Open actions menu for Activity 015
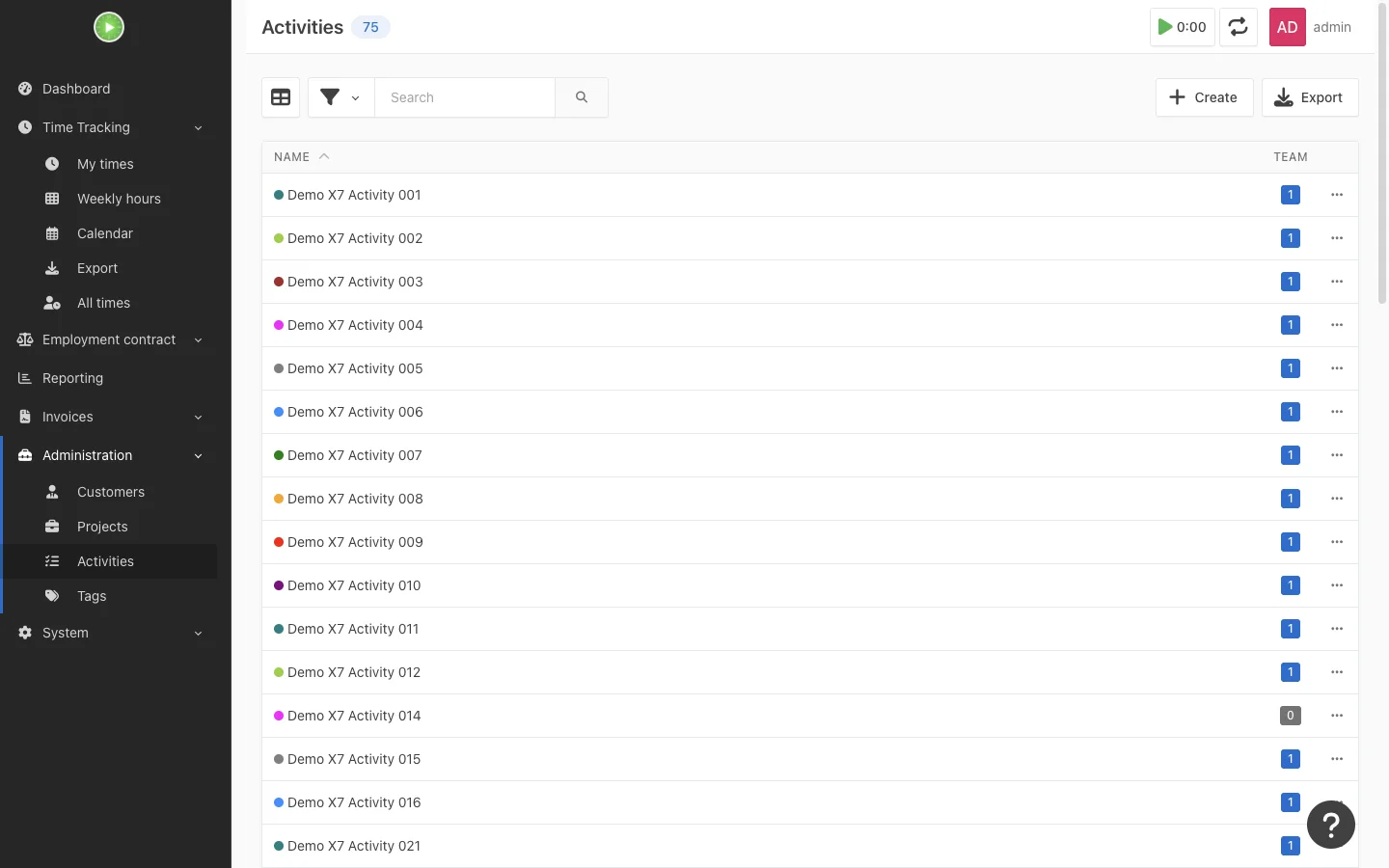The width and height of the screenshot is (1389, 868). pos(1337,759)
